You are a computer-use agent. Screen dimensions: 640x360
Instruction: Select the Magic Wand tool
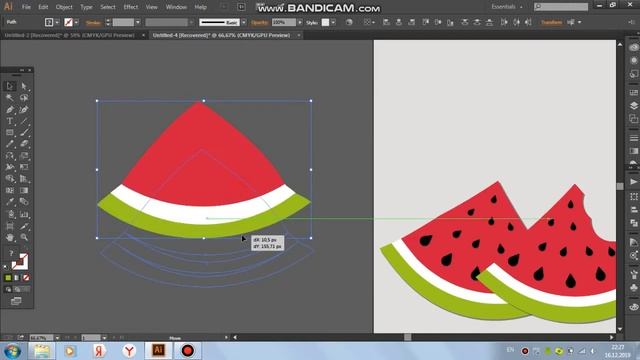(10, 98)
